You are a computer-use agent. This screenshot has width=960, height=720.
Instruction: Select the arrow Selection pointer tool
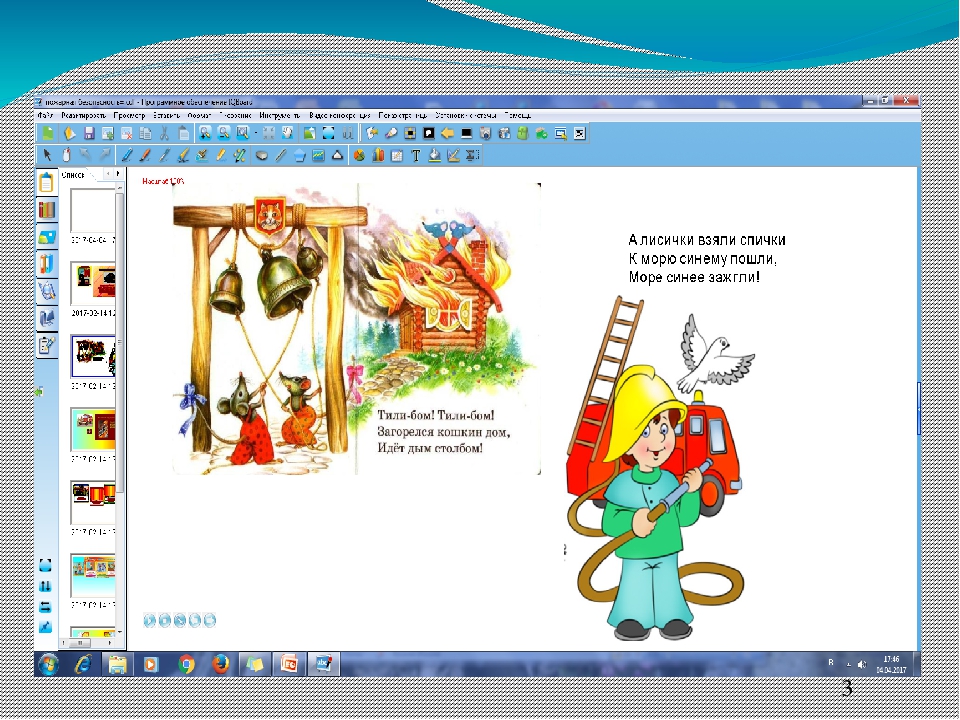pyautogui.click(x=47, y=155)
